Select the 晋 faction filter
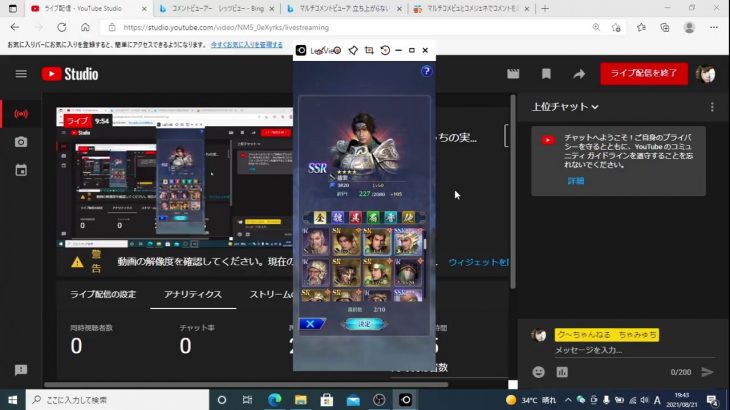The width and height of the screenshot is (730, 410). tap(391, 217)
